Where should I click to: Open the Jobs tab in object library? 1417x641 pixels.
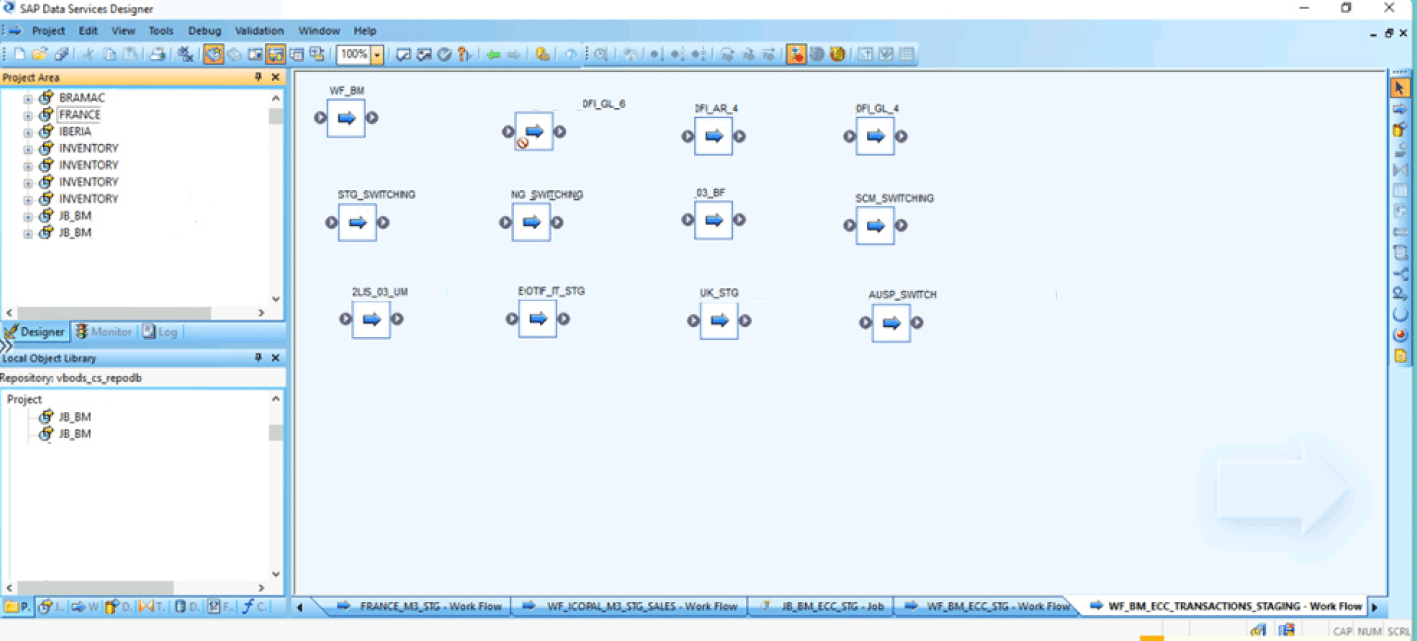click(50, 606)
